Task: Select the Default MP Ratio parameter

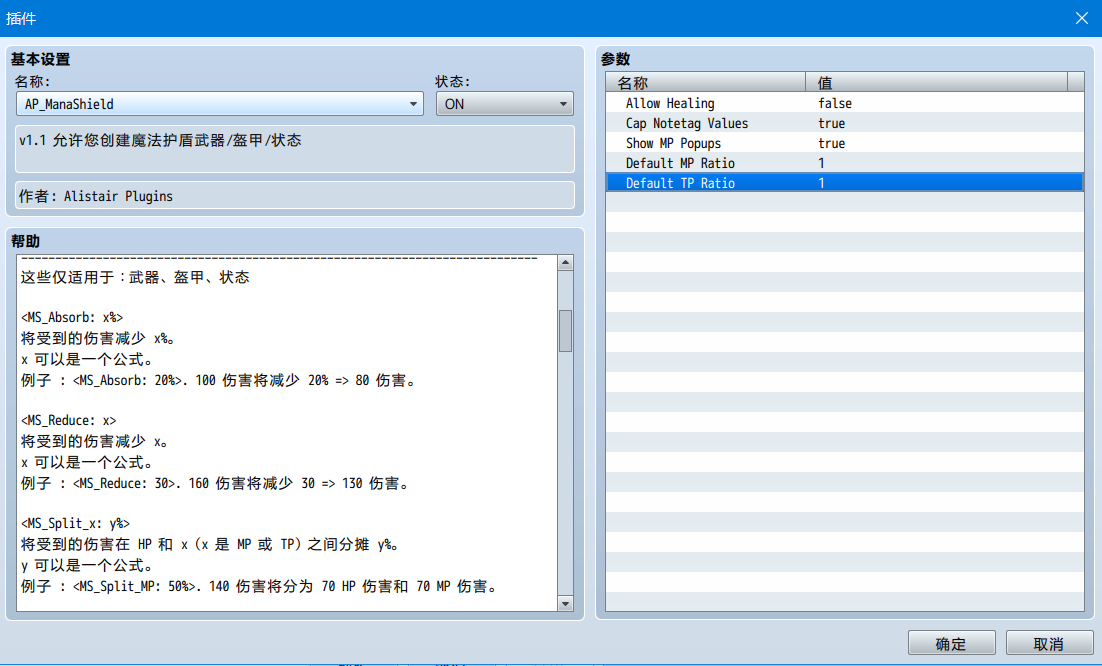Action: pos(844,163)
